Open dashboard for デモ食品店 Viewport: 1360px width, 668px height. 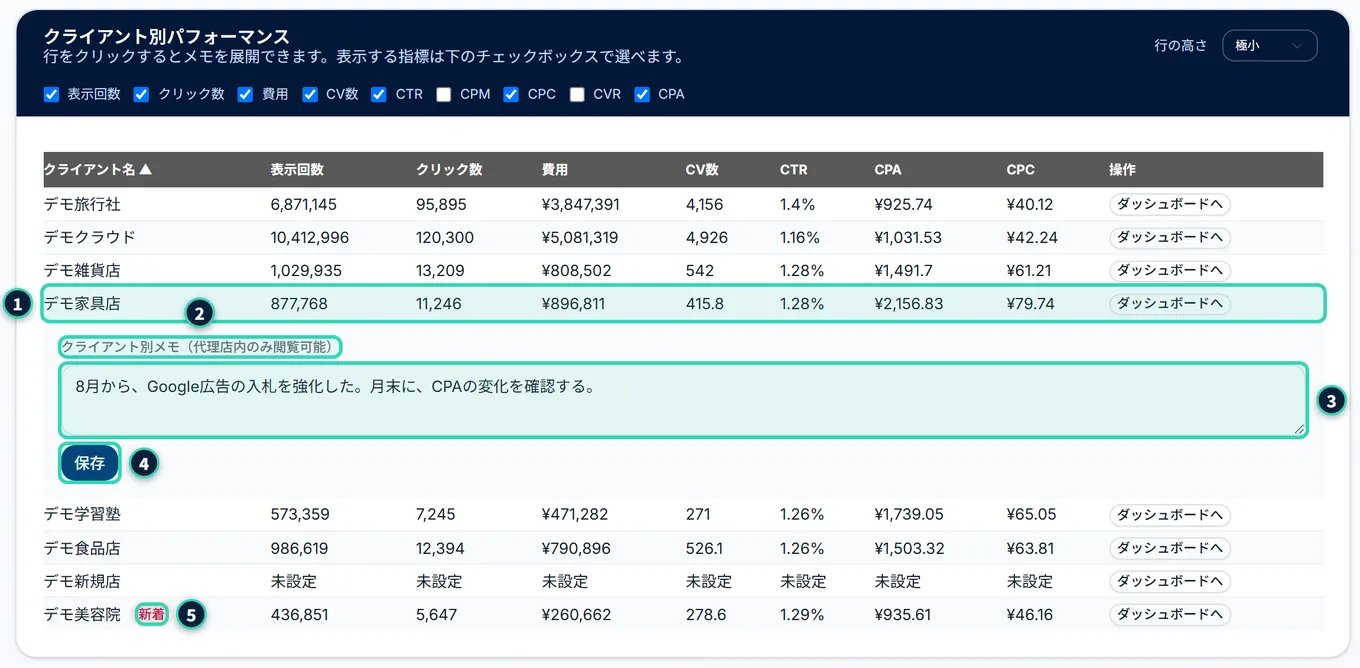pos(1170,548)
